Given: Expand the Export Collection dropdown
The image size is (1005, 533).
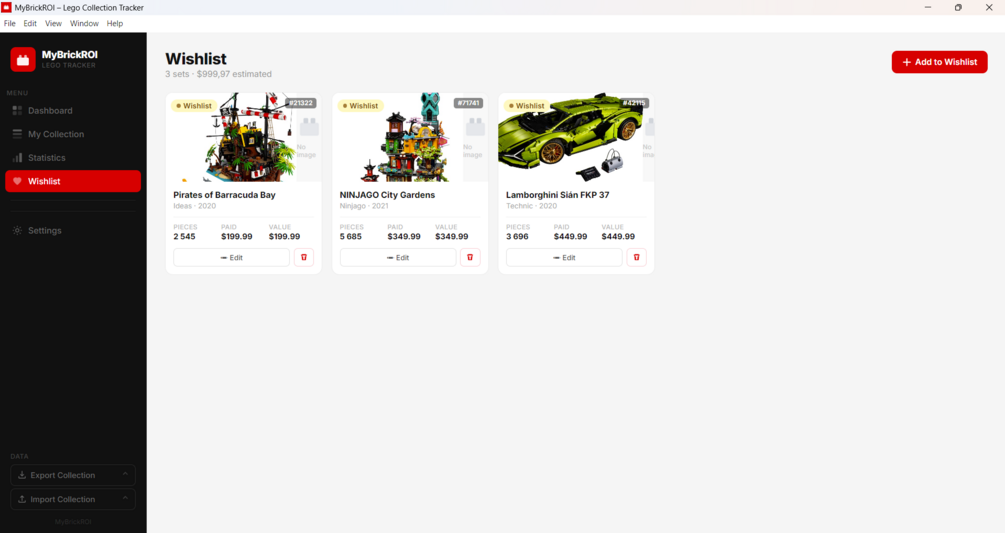Looking at the screenshot, I should point(73,475).
